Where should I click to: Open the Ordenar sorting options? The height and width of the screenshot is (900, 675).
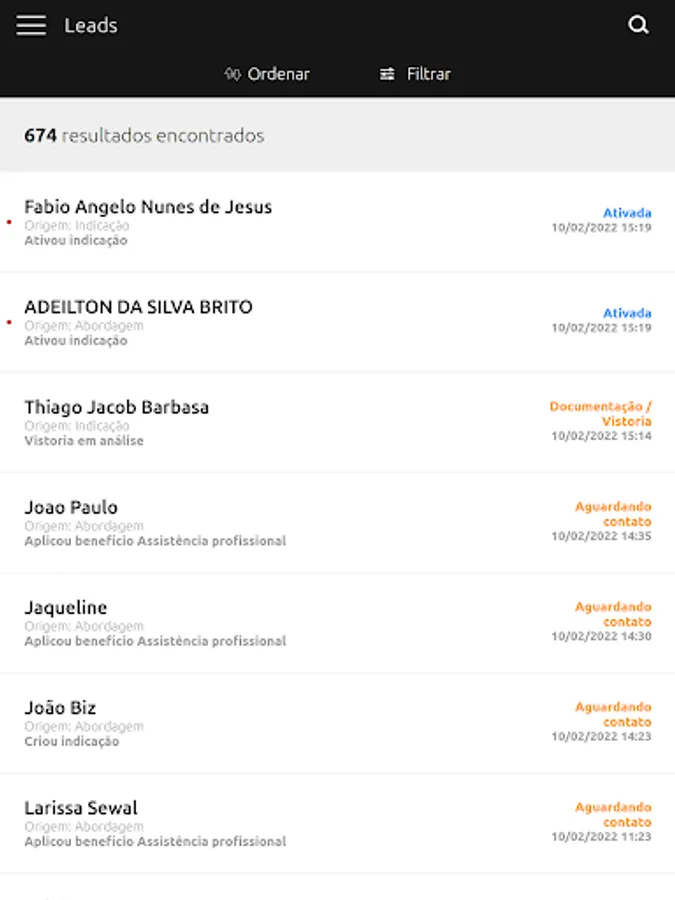[x=267, y=74]
